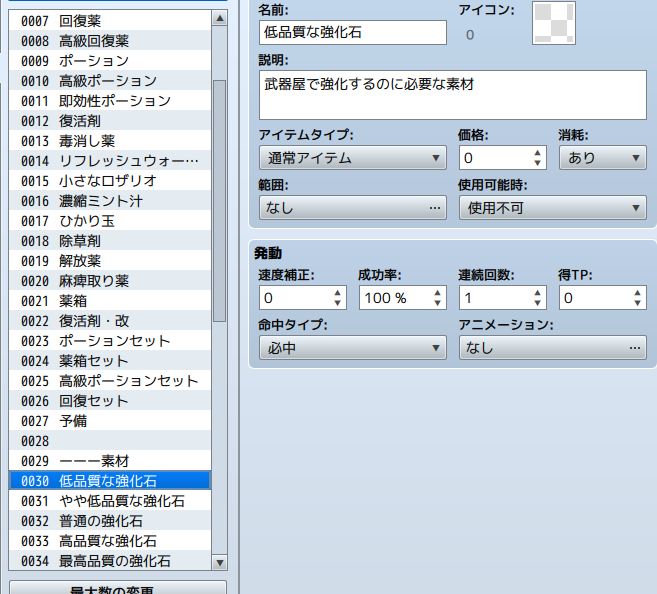Click the 名前 name input field
Screen dimensions: 657x594
pos(352,33)
